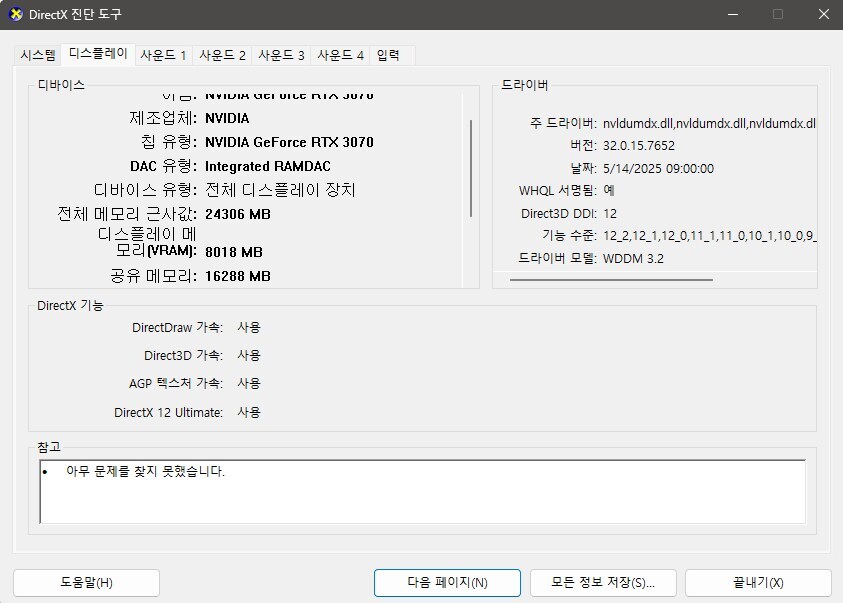Click inside the 참고 notes text box
This screenshot has height=603, width=843.
422,491
